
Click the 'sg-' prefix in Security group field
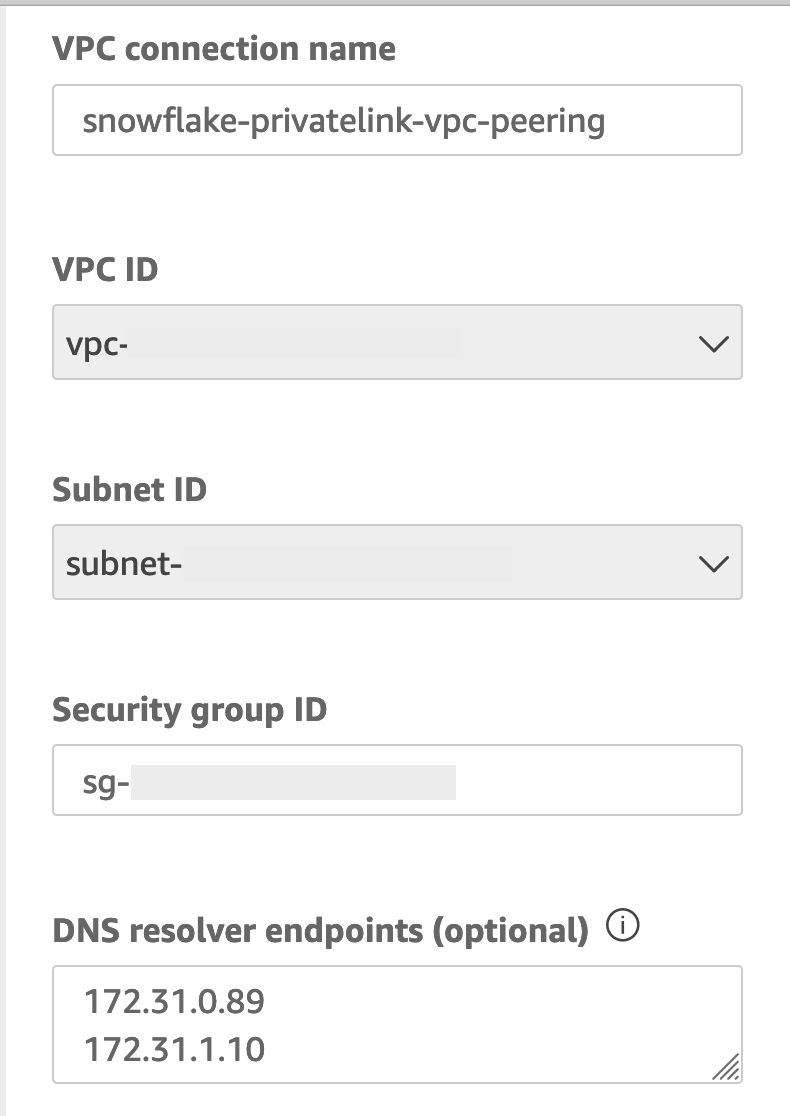coord(106,782)
